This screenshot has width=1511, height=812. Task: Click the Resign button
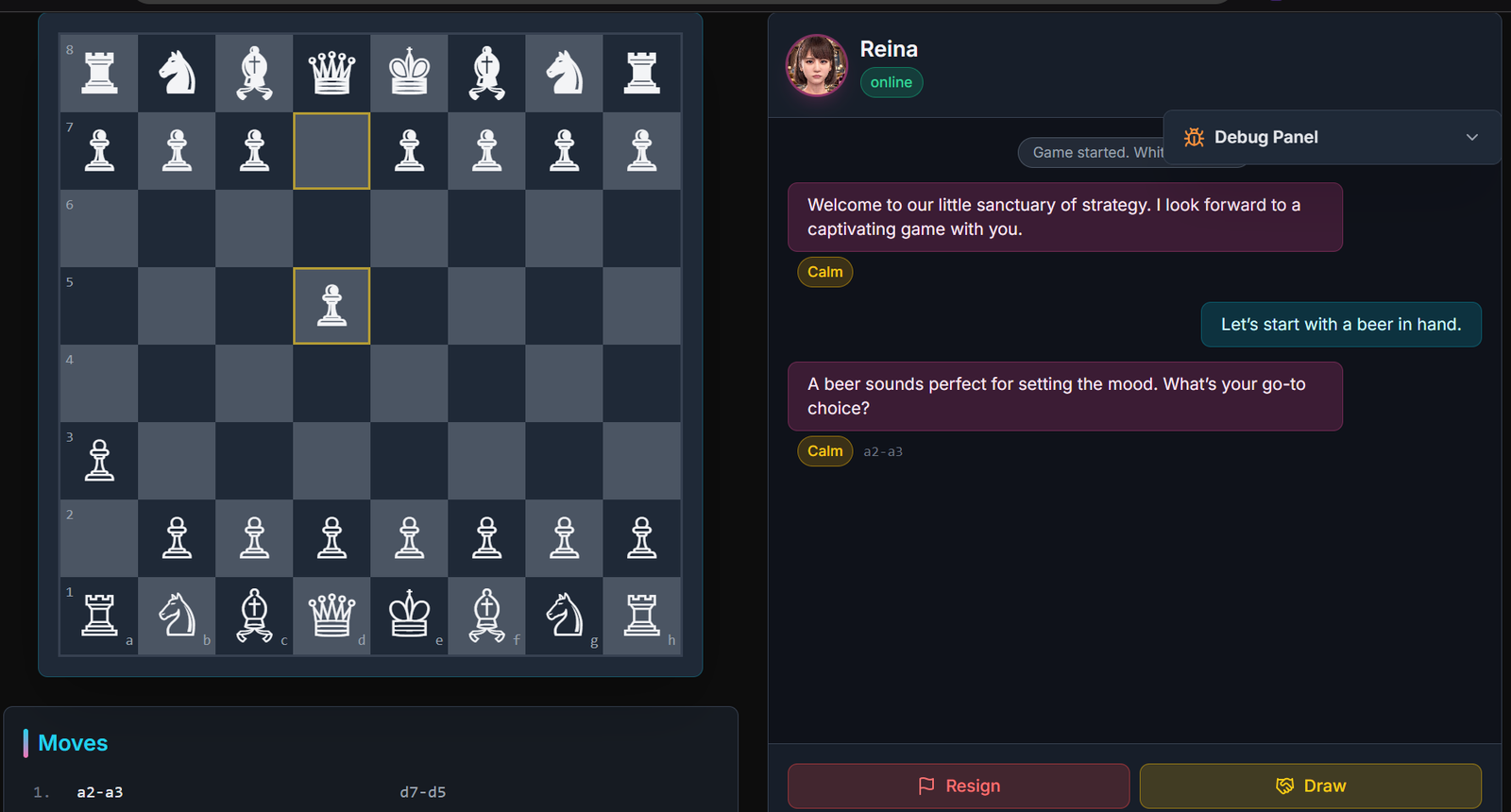[959, 786]
